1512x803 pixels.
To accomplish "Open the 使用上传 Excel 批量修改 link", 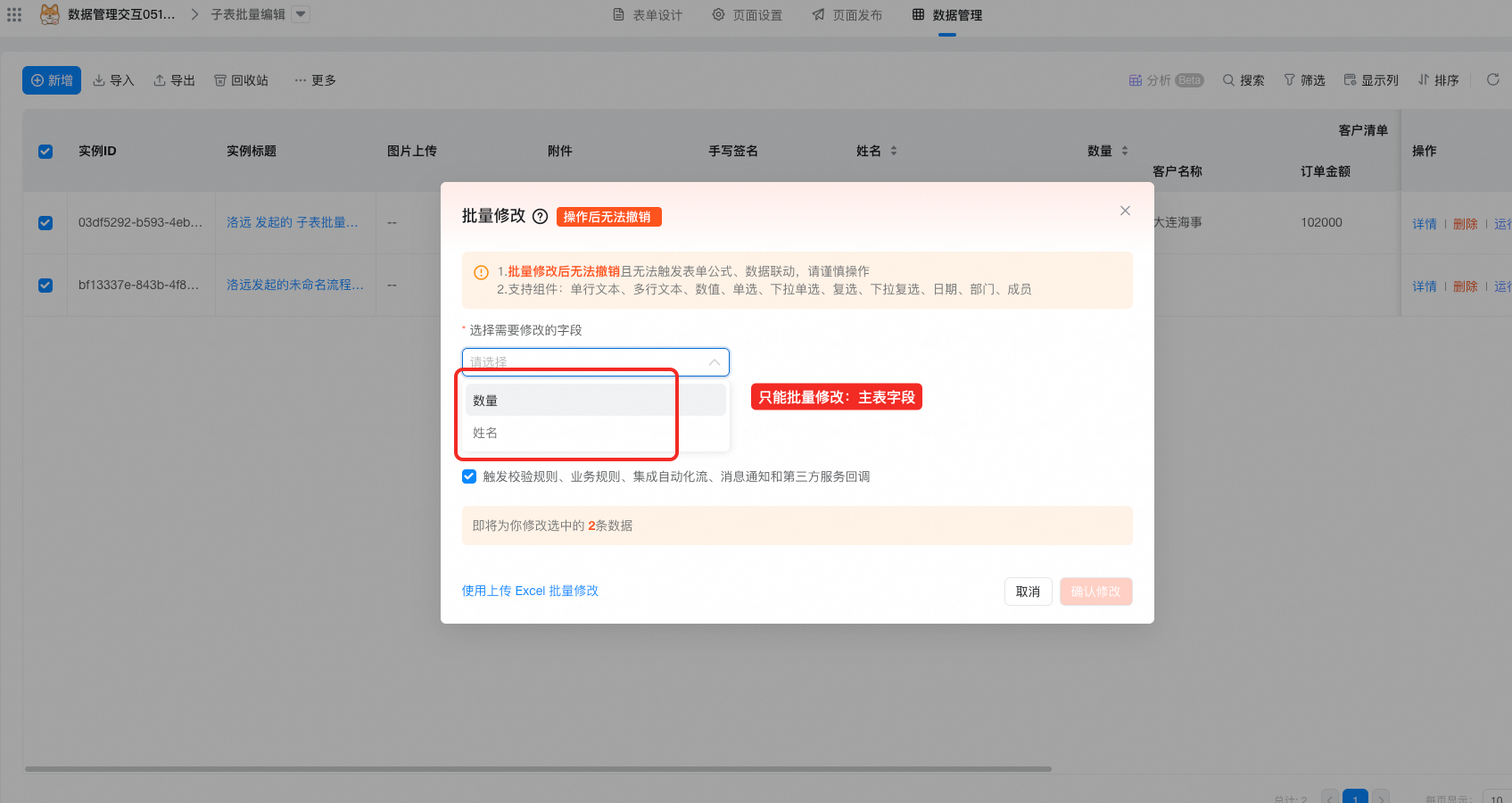I will pos(530,591).
